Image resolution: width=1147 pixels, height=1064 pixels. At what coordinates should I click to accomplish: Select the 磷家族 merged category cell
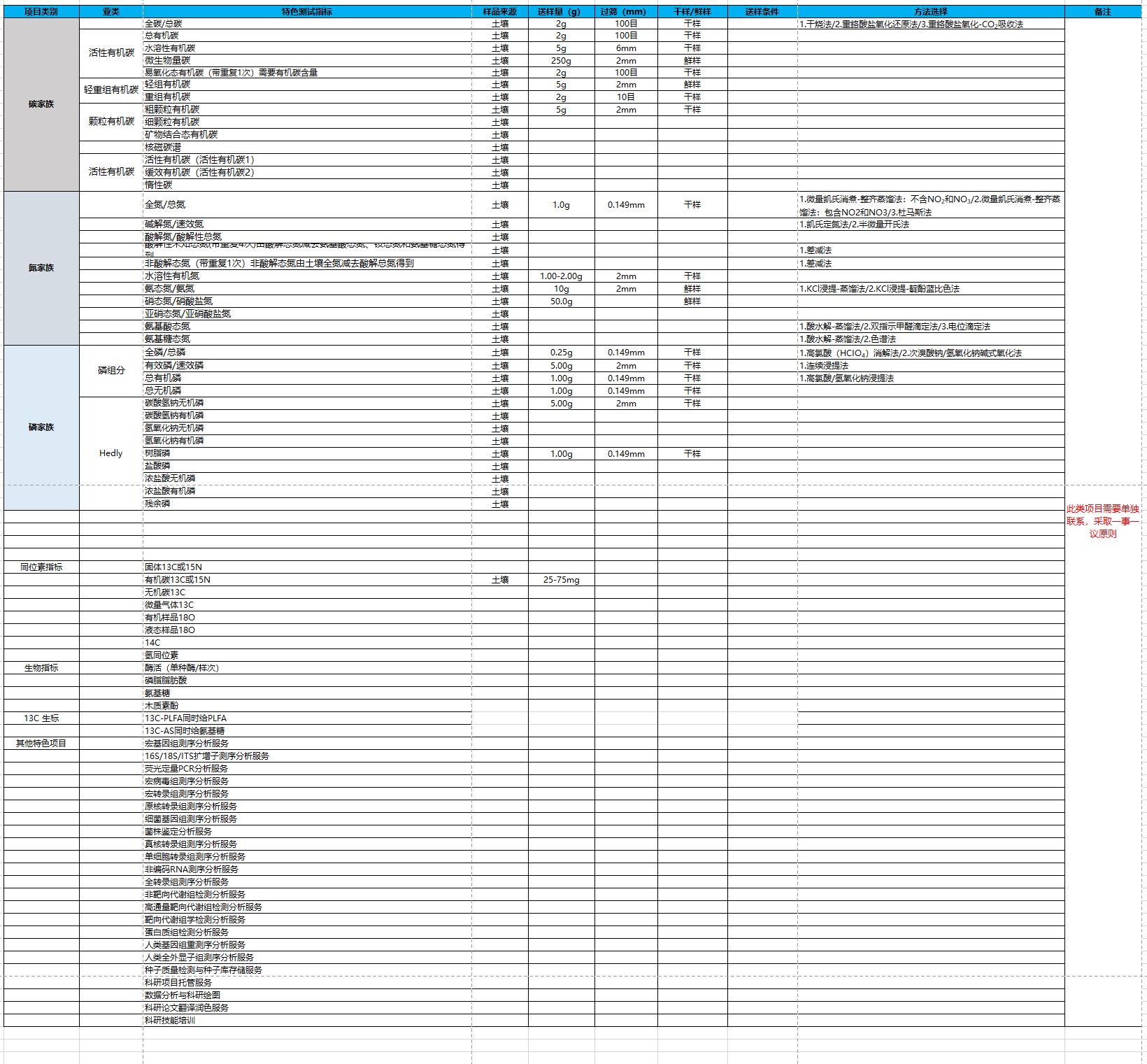pyautogui.click(x=41, y=427)
